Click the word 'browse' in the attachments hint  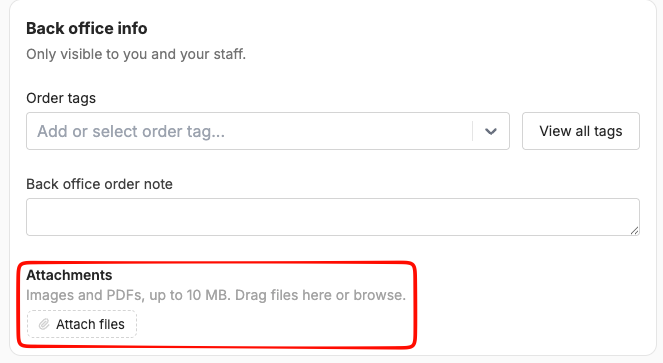coord(378,295)
